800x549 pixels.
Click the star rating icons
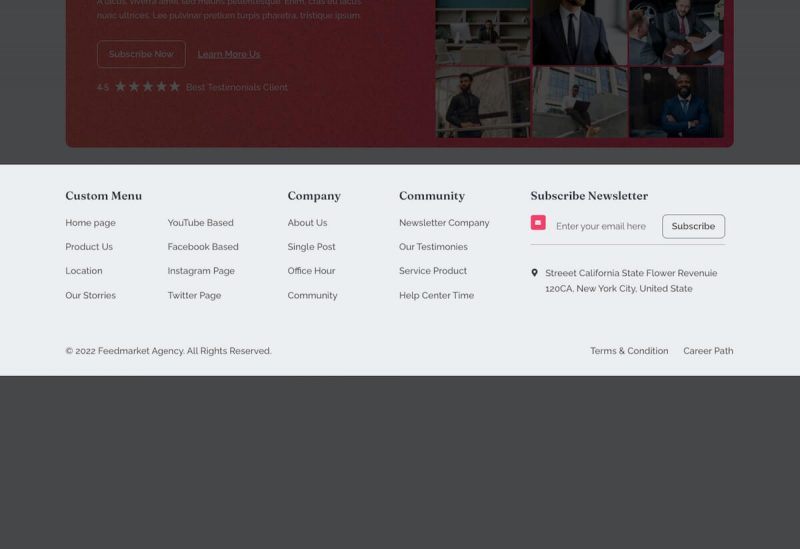point(147,87)
